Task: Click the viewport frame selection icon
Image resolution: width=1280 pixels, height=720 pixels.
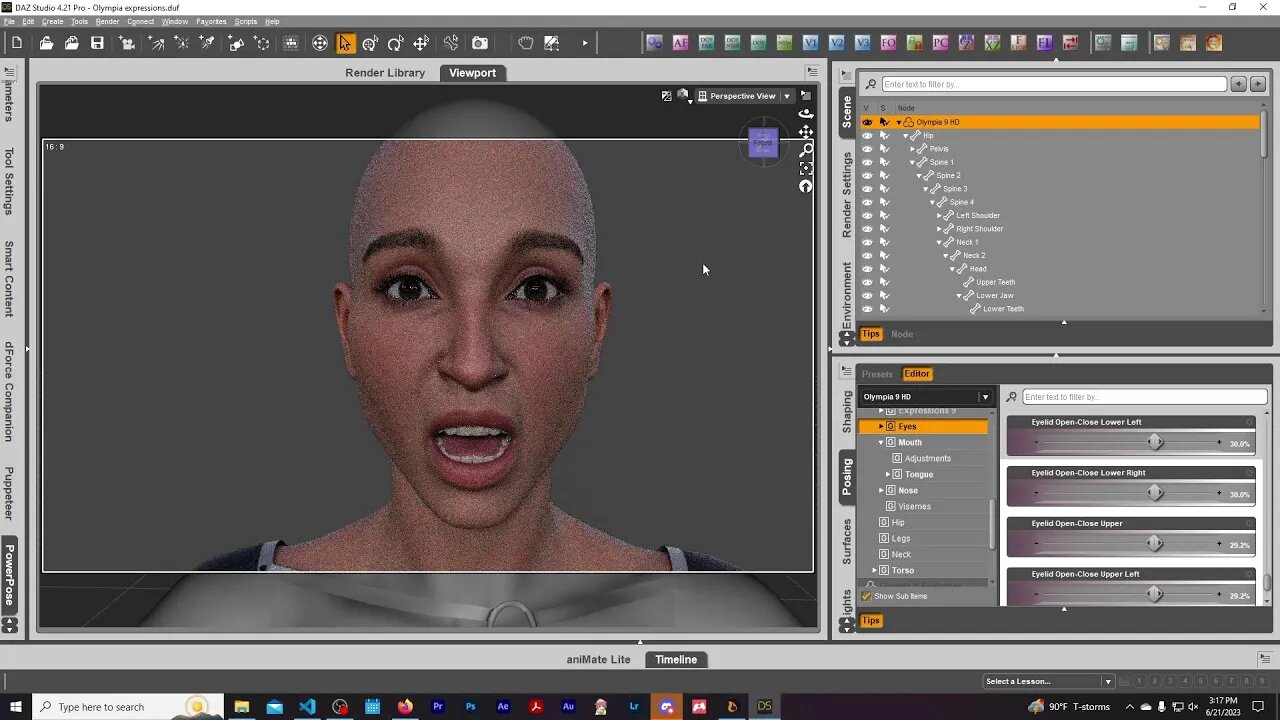Action: (806, 168)
